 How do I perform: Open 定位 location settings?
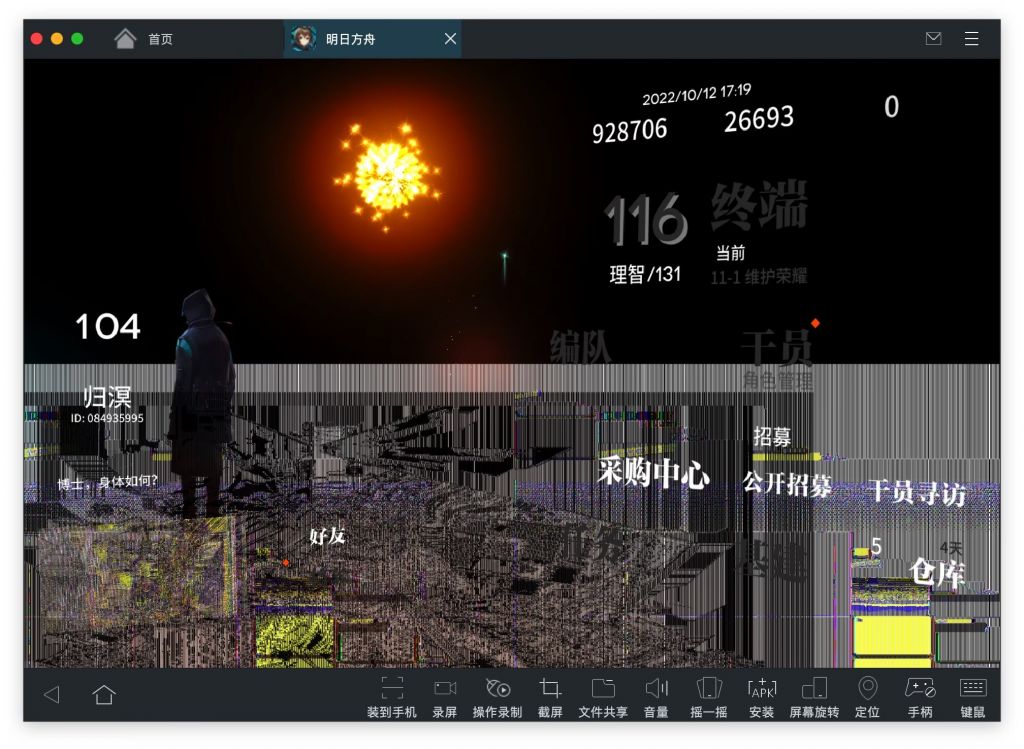click(867, 689)
